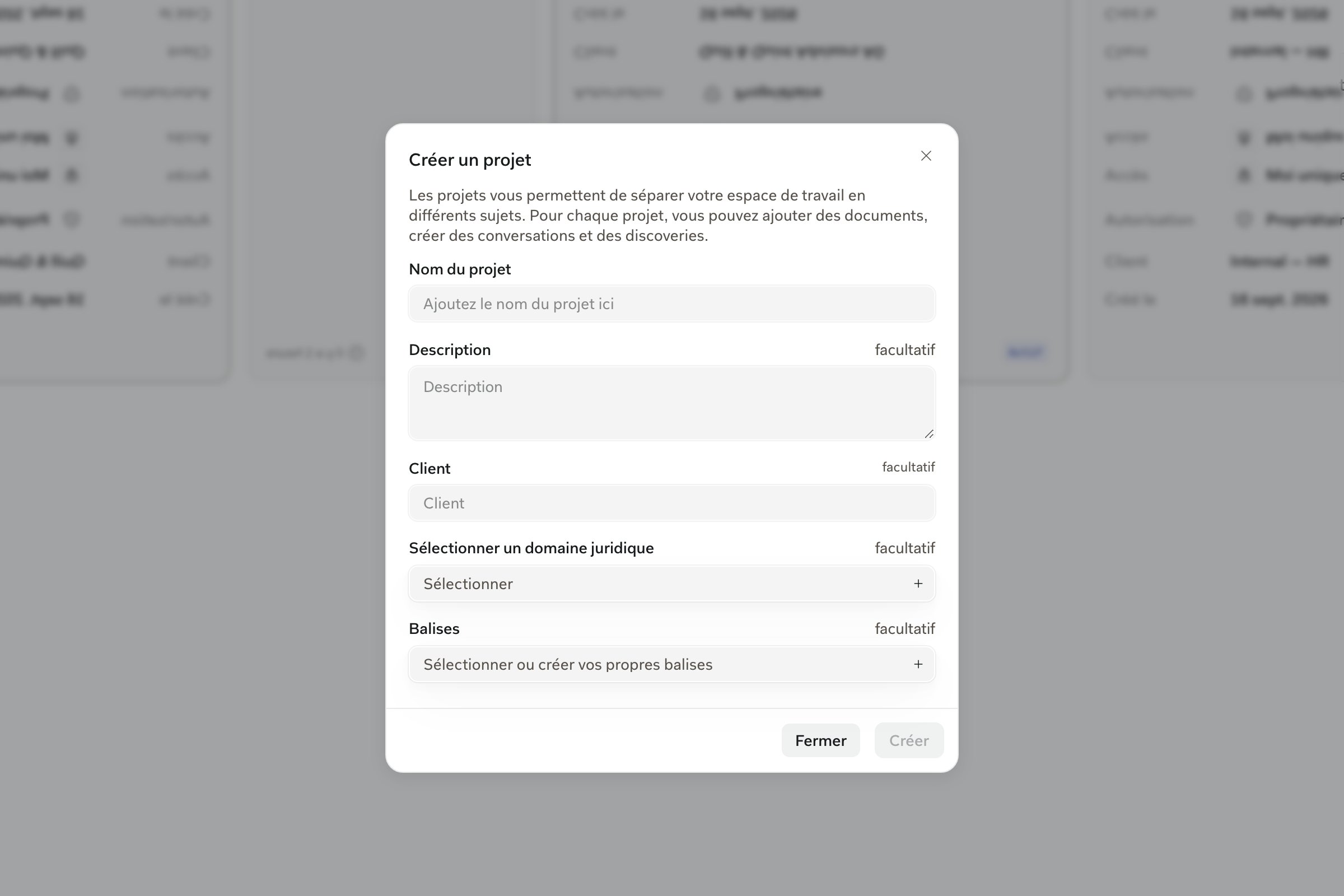Screen dimensions: 1344x896
Task: Focus the Nom du projet input field
Action: pos(671,304)
